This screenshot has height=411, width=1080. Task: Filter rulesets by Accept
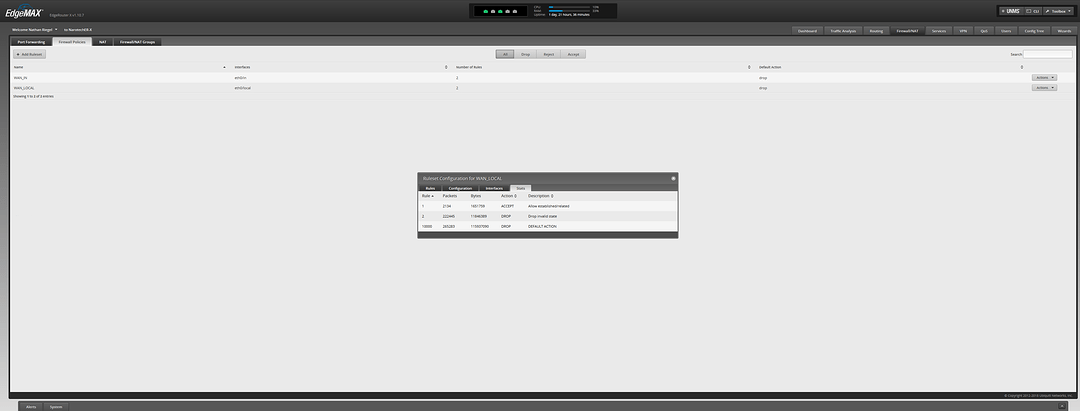point(573,54)
